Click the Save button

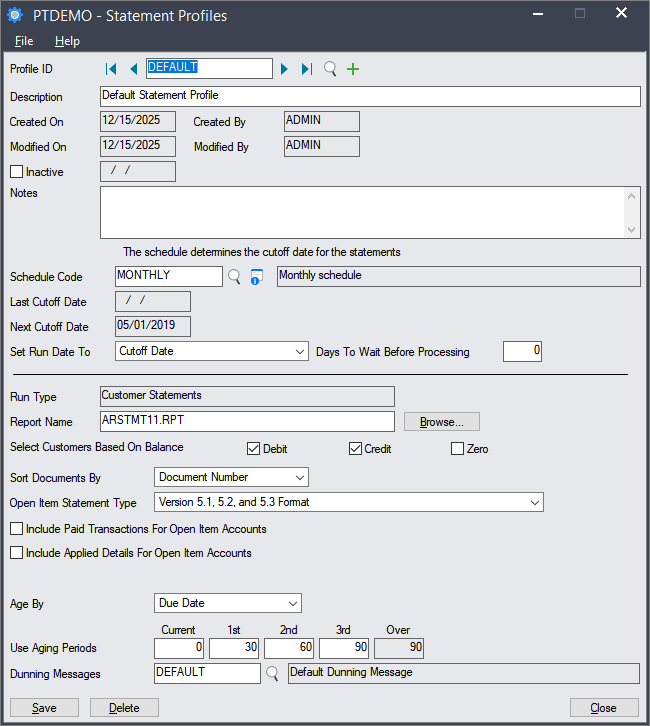[44, 708]
